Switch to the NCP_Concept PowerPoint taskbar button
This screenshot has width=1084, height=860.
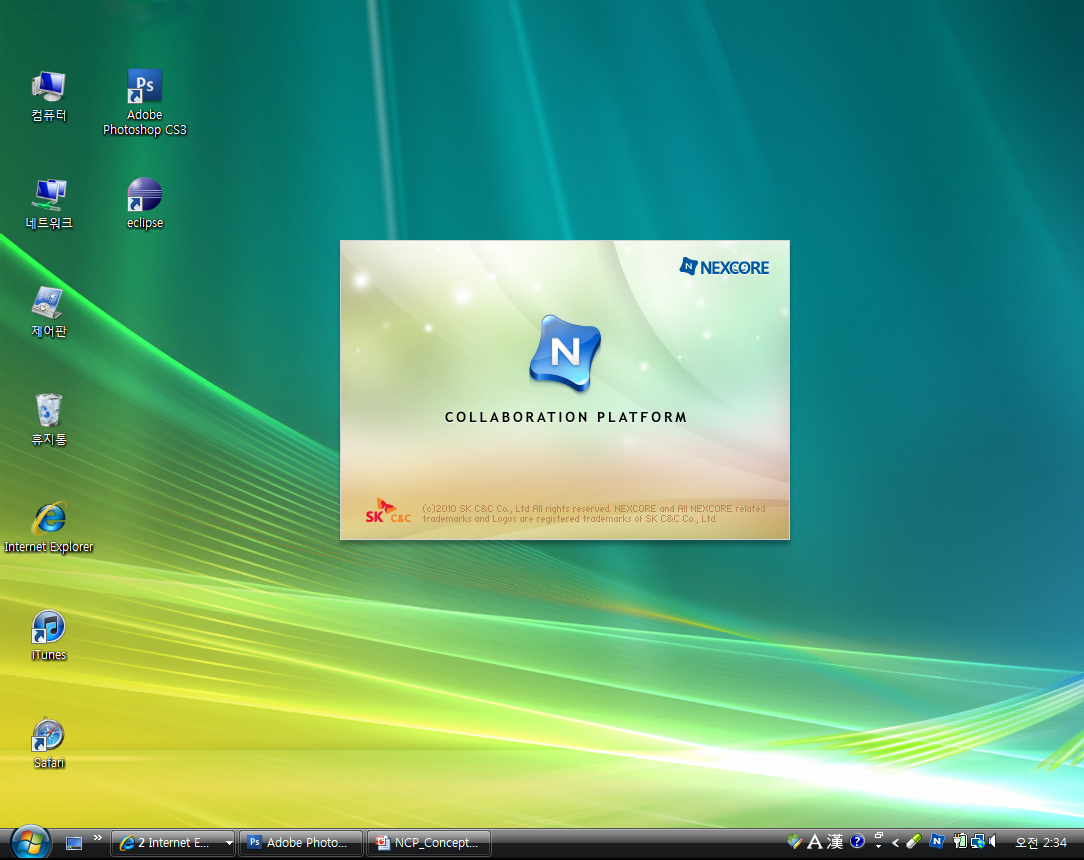pos(429,843)
